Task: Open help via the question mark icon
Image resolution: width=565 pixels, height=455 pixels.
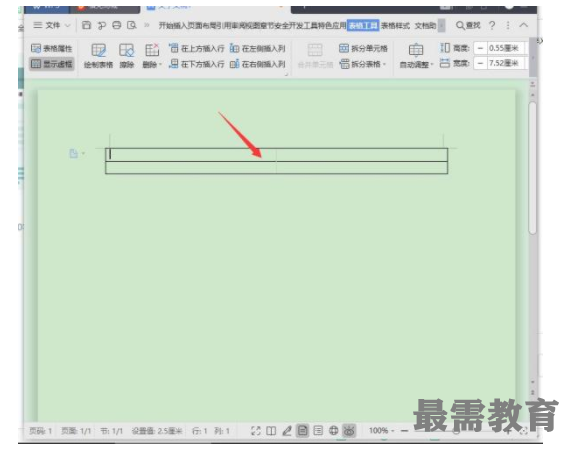Action: pos(492,25)
